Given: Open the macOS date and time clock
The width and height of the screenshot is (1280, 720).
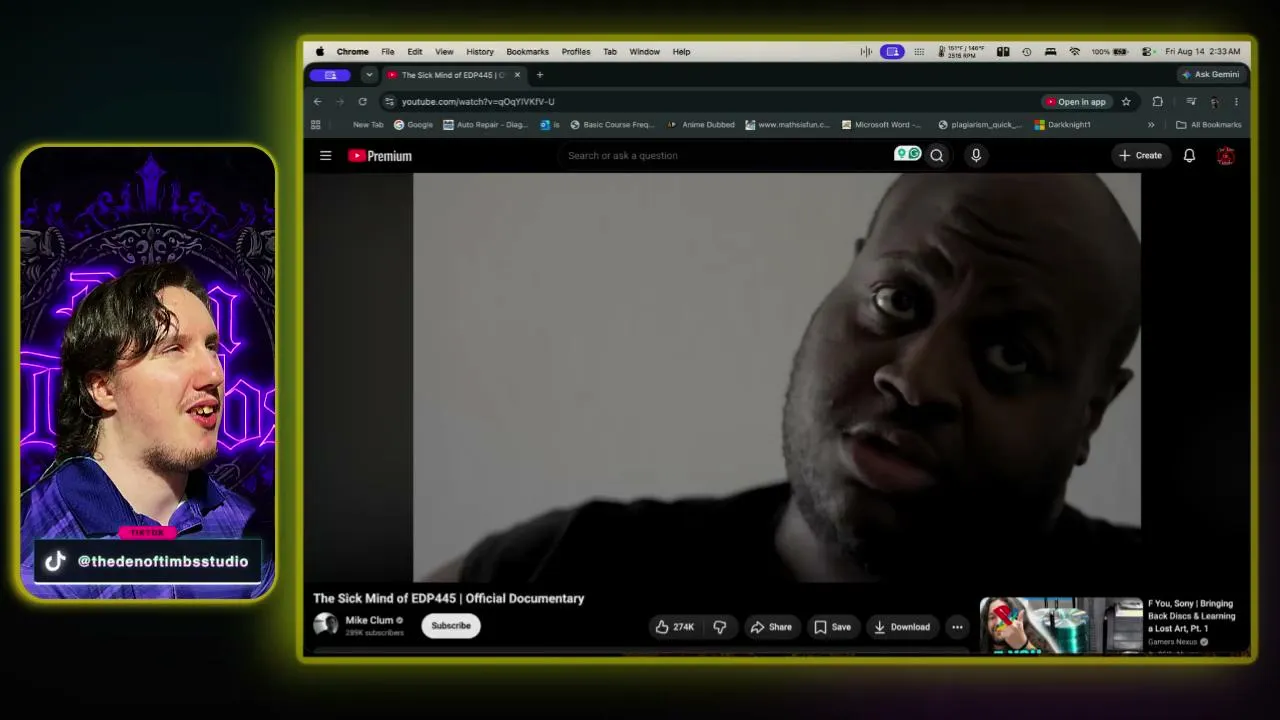Looking at the screenshot, I should [1203, 51].
